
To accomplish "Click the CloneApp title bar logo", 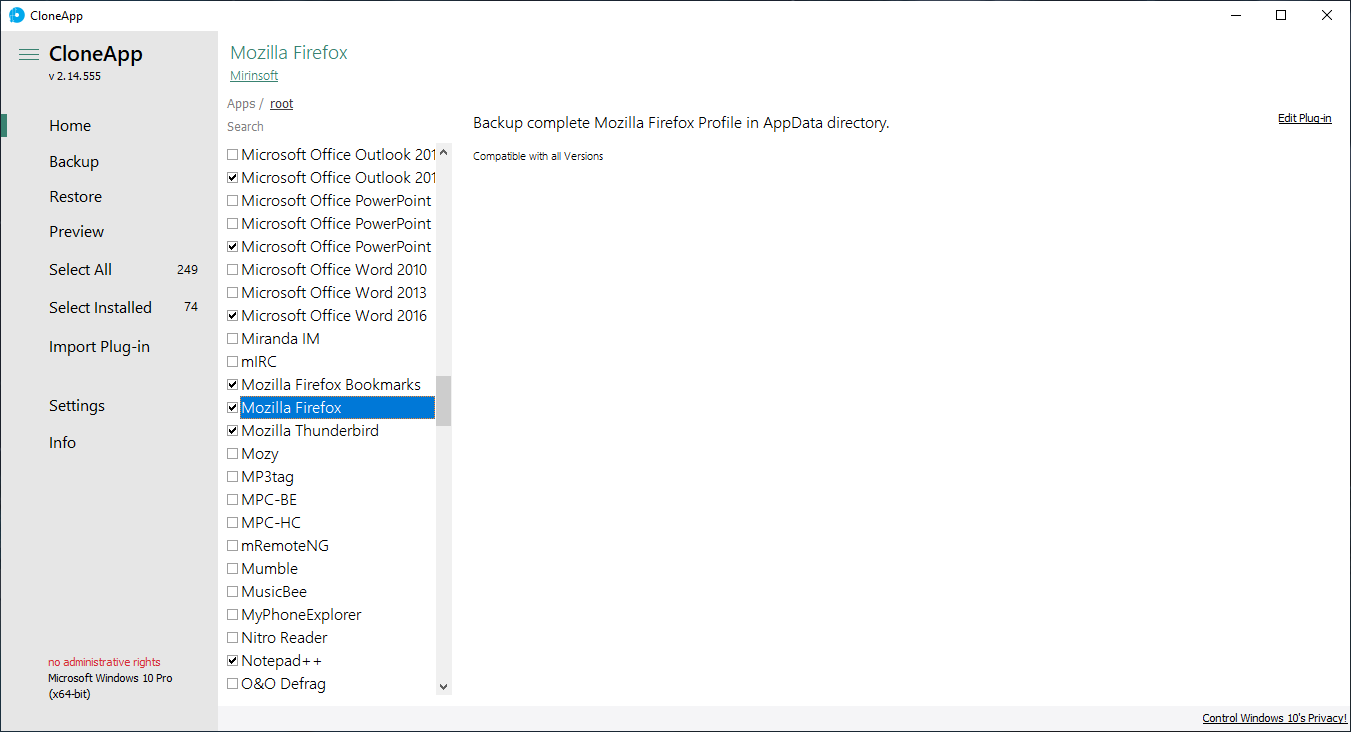I will coord(17,15).
